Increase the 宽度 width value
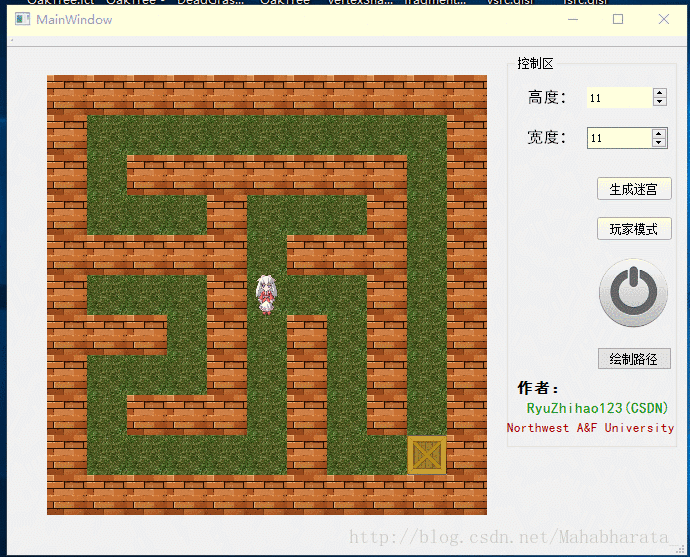The width and height of the screenshot is (690, 557). click(x=659, y=134)
